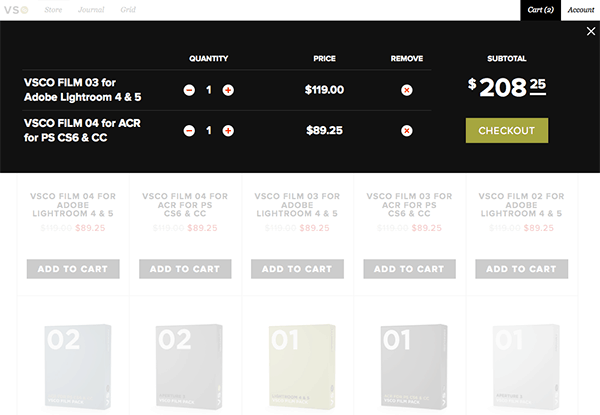The width and height of the screenshot is (600, 415).
Task: Open the Grid menu item
Action: [128, 10]
